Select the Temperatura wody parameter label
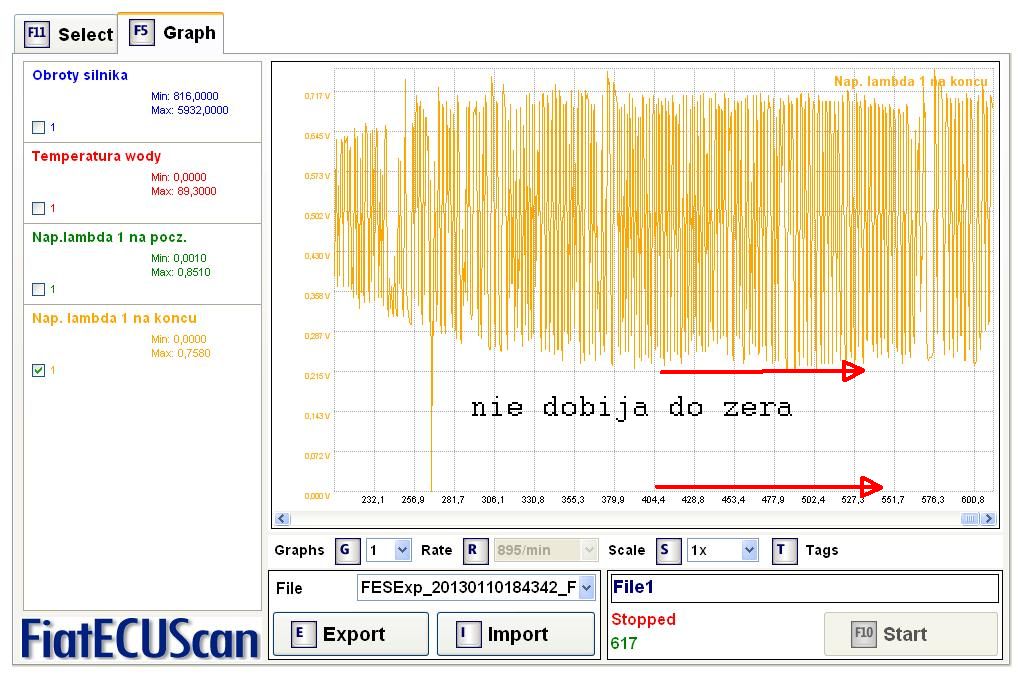1020x678 pixels. (x=96, y=156)
